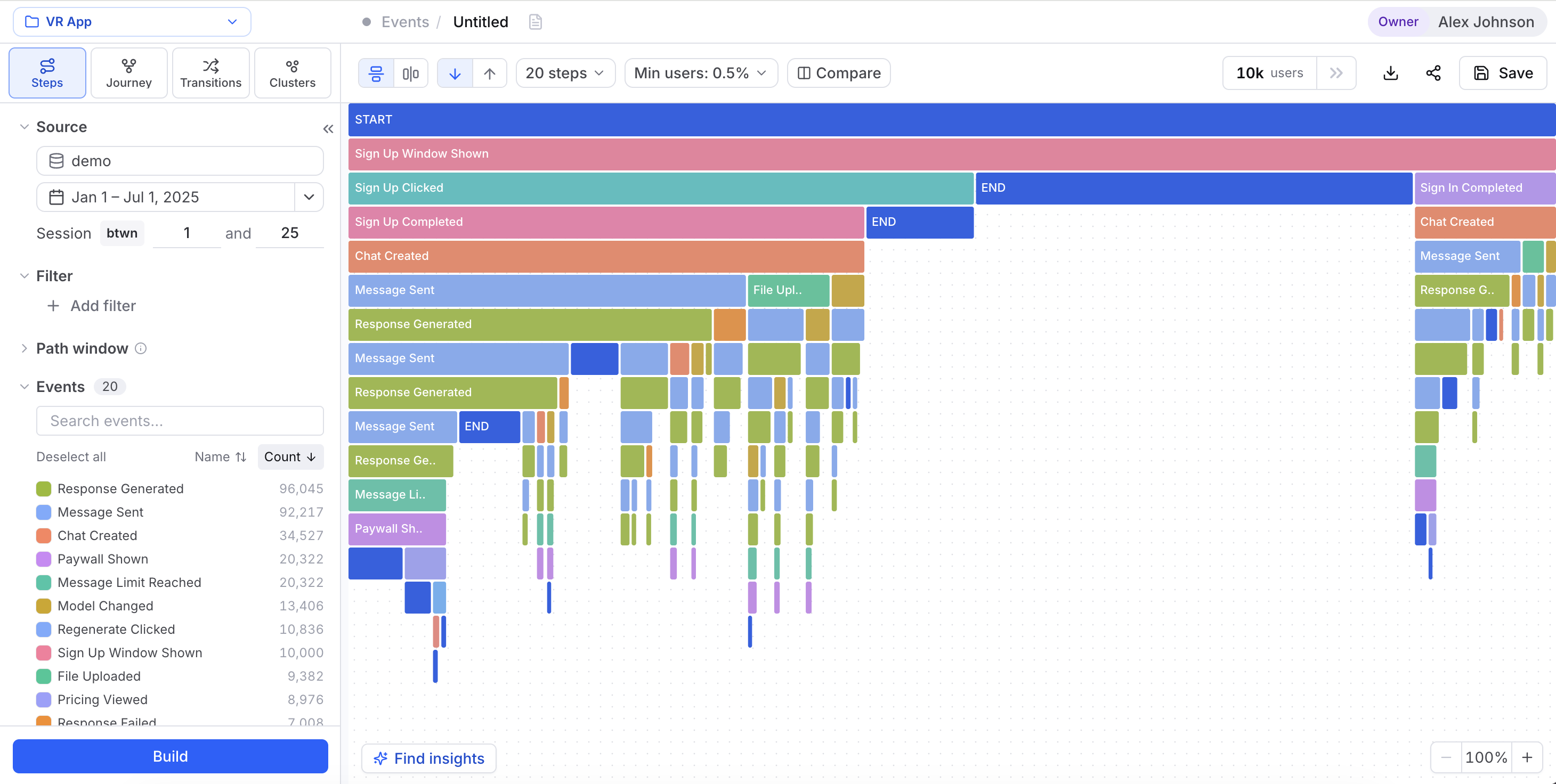Image resolution: width=1556 pixels, height=784 pixels.
Task: Click the Search events input field
Action: 180,421
